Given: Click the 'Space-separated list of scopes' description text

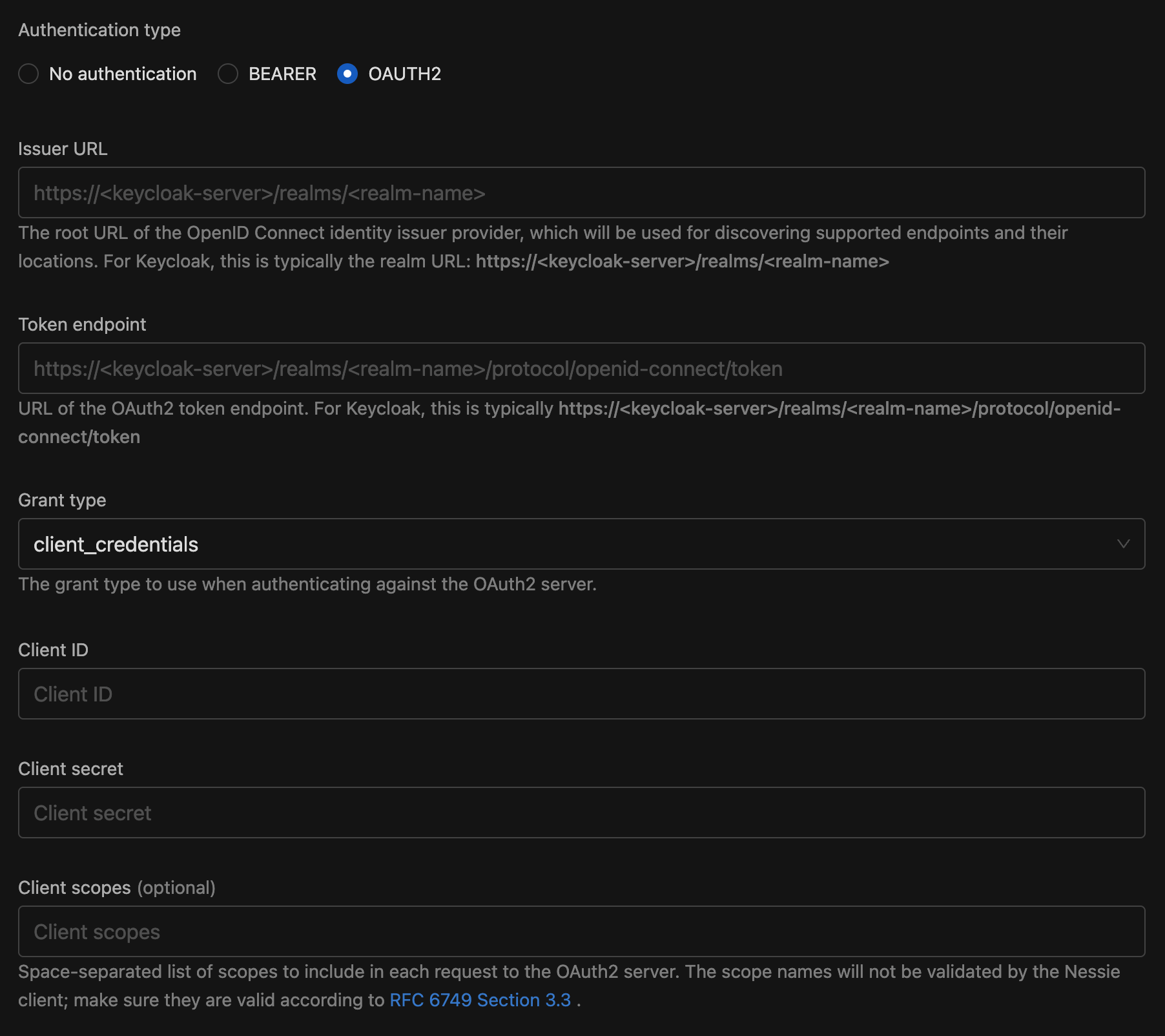Looking at the screenshot, I should [x=569, y=986].
